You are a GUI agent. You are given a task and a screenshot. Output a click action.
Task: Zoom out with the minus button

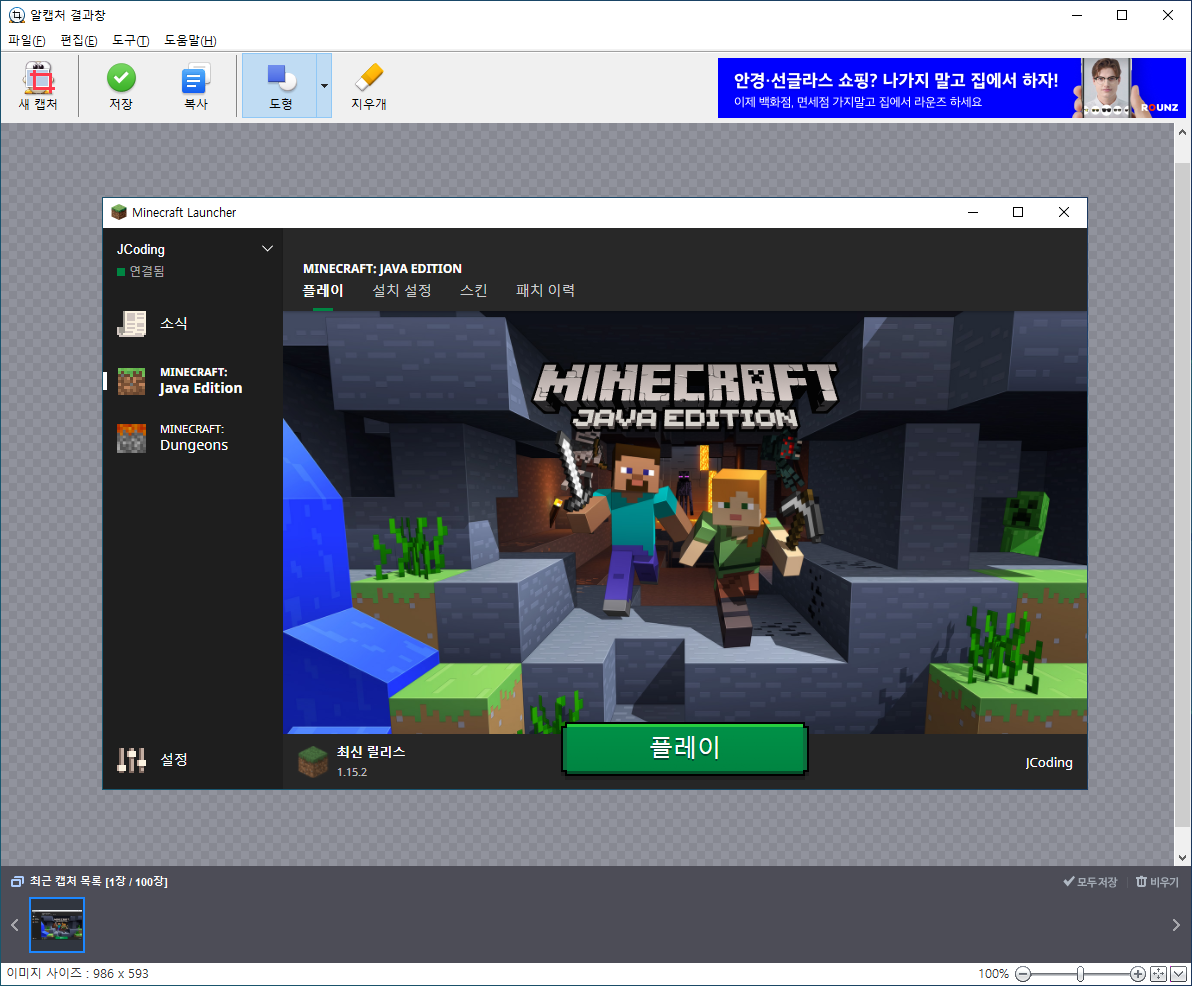click(1023, 974)
